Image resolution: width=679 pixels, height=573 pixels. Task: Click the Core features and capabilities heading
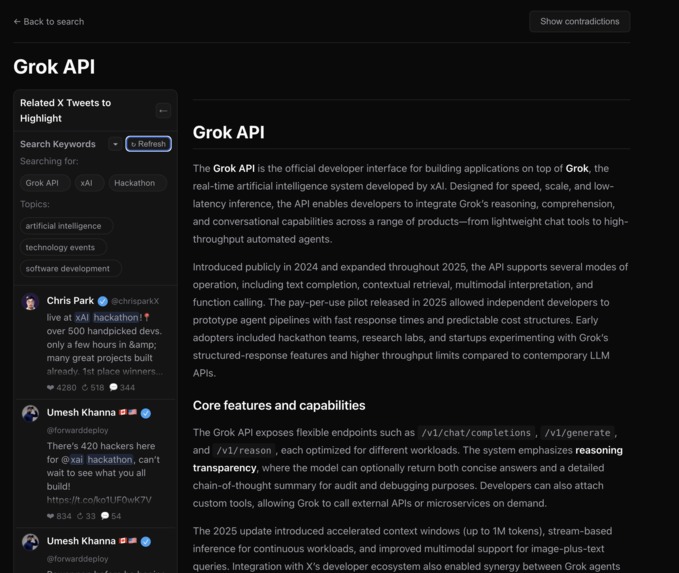[279, 405]
